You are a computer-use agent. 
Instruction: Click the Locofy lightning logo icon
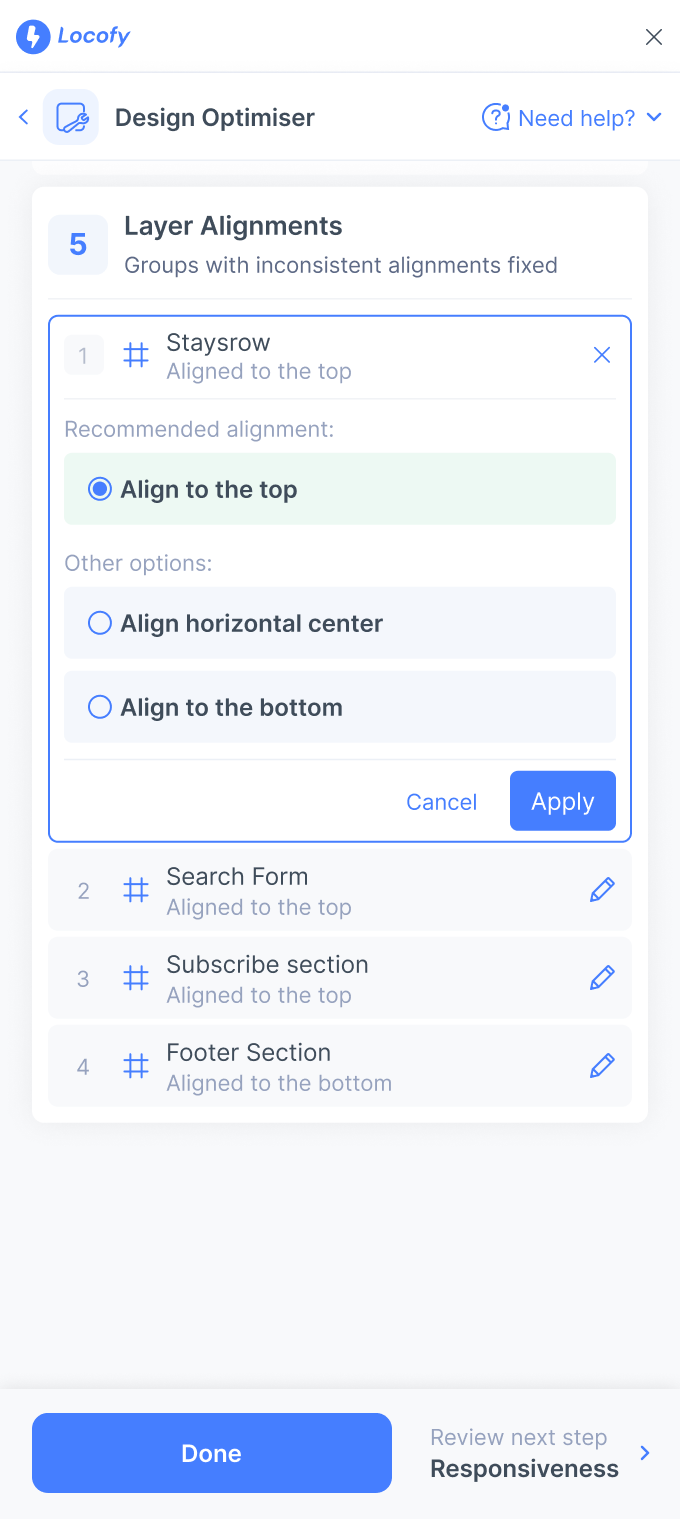[x=33, y=37]
